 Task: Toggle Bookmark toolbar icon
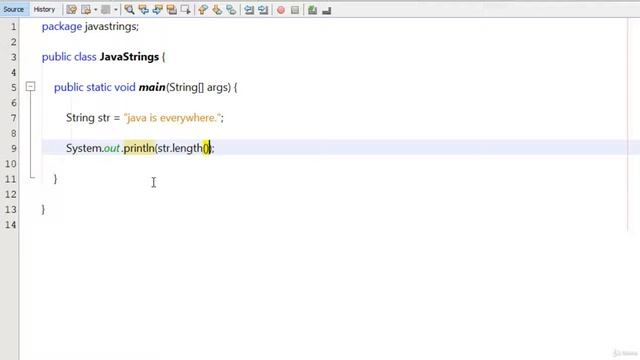coord(231,10)
